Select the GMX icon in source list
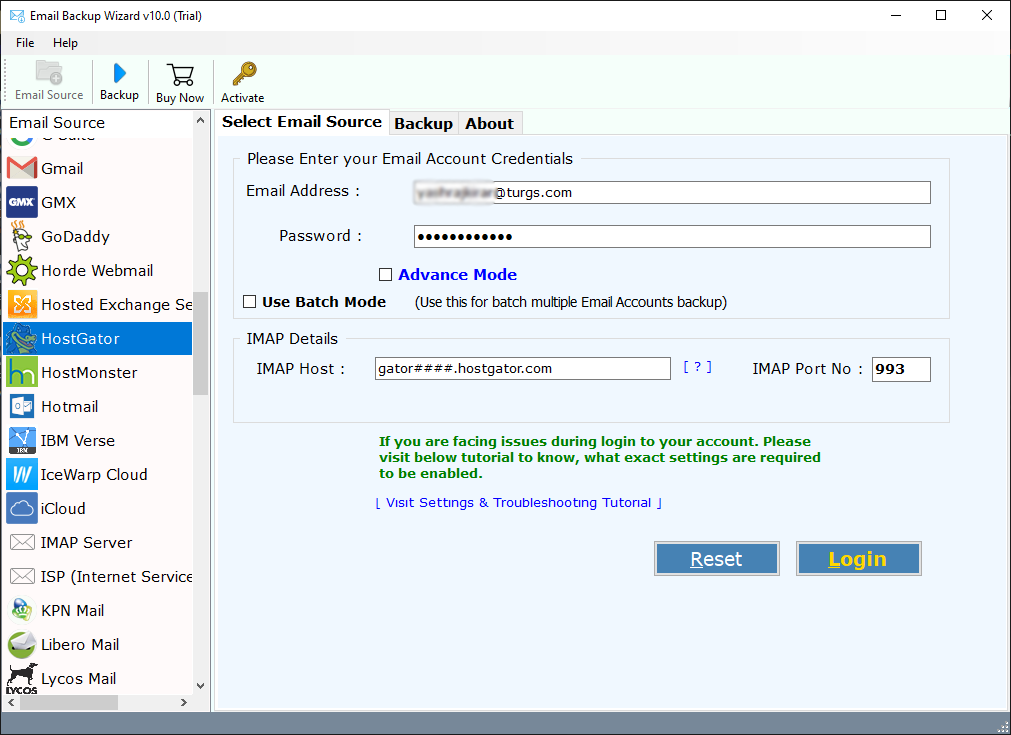The height and width of the screenshot is (735, 1011). coord(22,202)
